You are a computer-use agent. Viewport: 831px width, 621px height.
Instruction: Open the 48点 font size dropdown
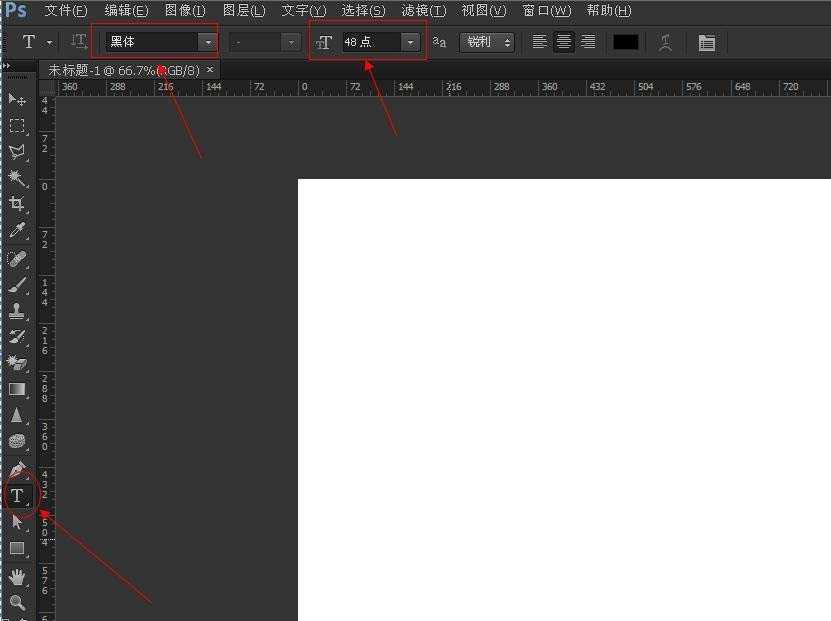(x=410, y=42)
